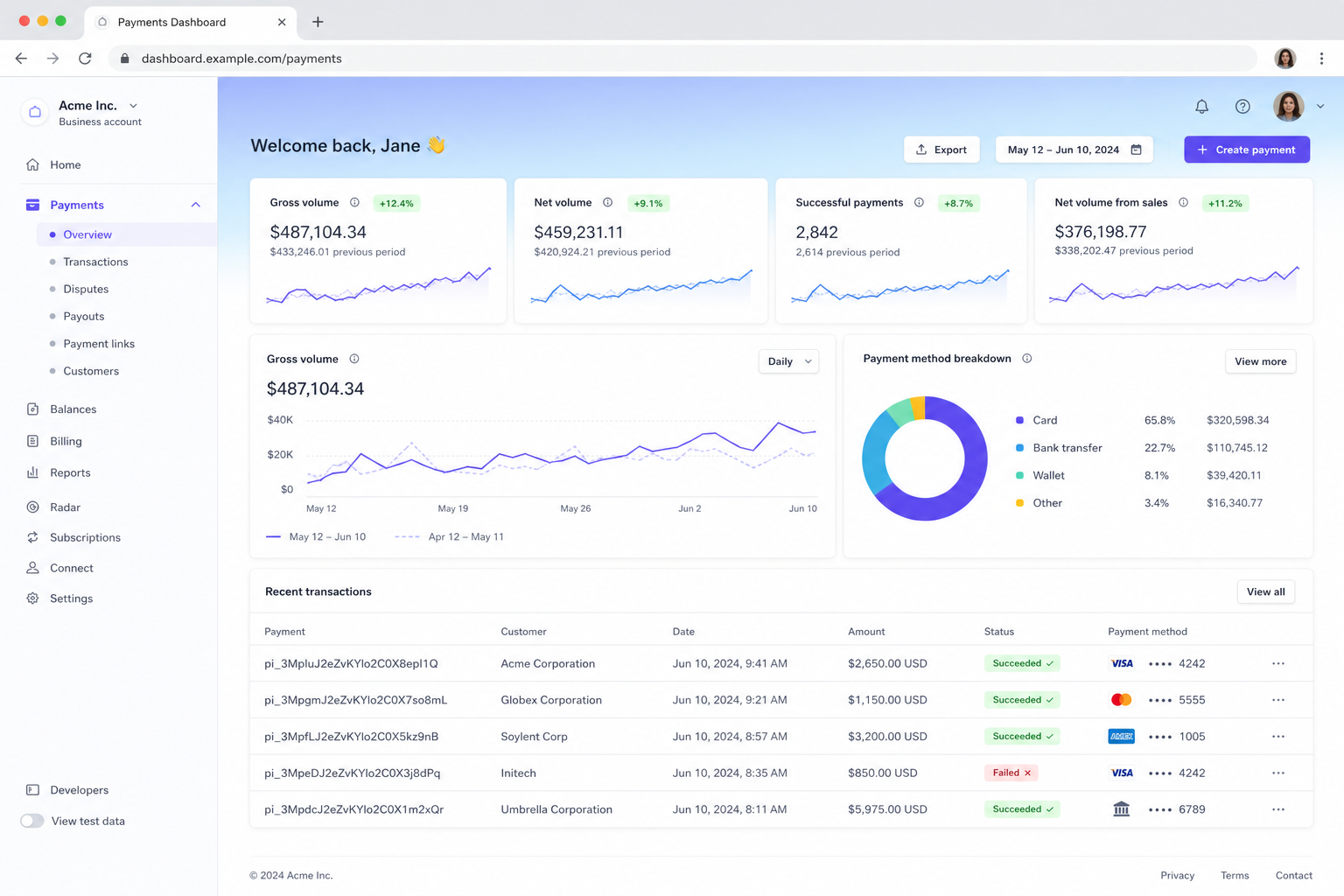Click the Soylent Corp customer name
The height and width of the screenshot is (896, 1344).
(534, 736)
